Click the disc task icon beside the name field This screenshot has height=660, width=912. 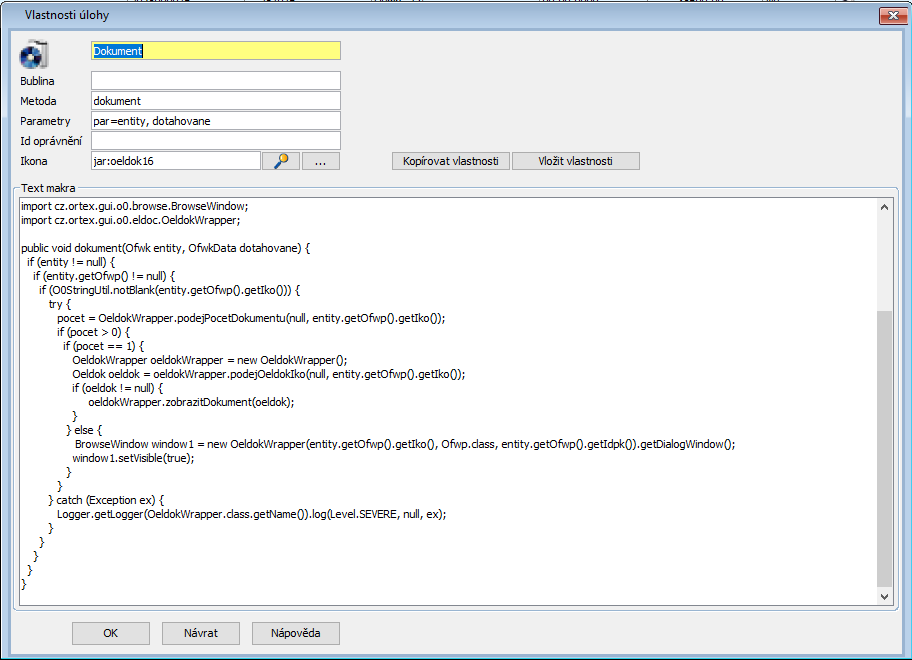35,54
